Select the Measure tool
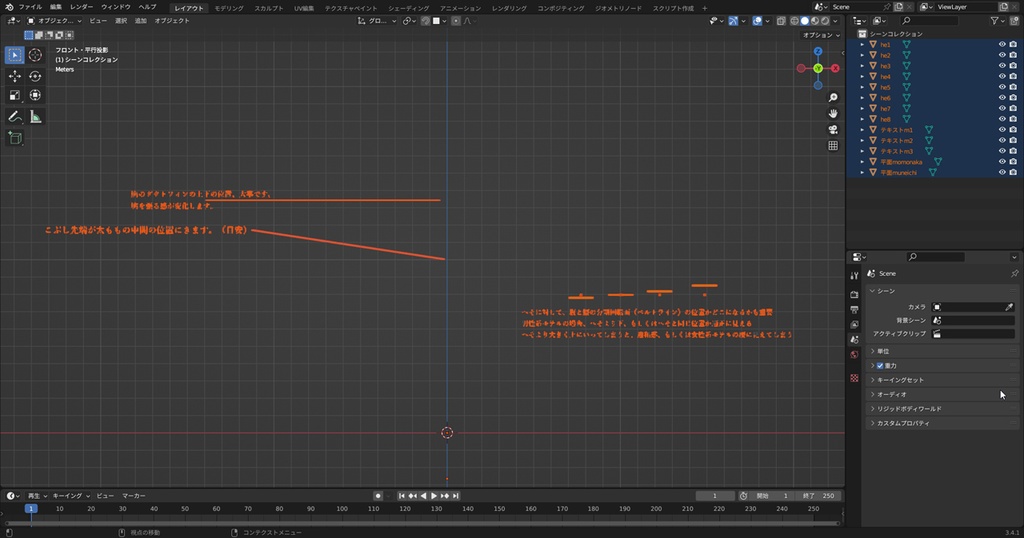 tap(35, 117)
